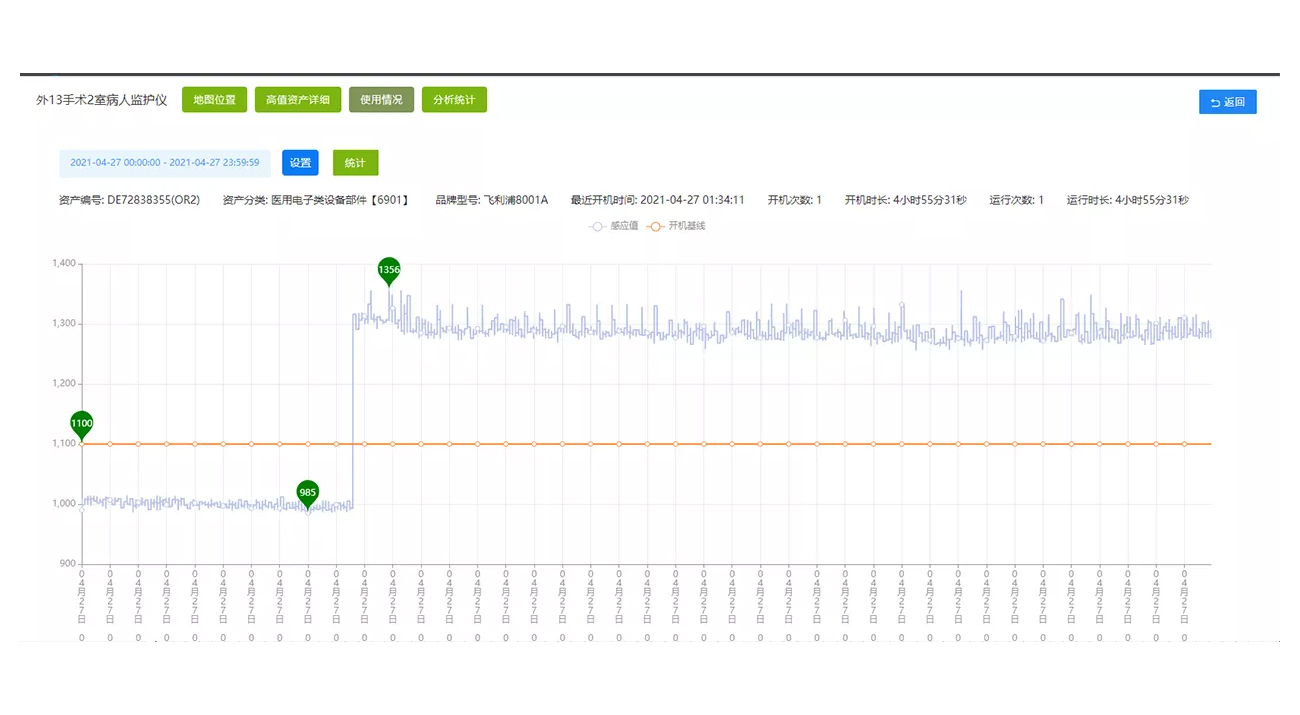Toggle the 开机基线 legend series
1300x715 pixels.
coord(676,227)
